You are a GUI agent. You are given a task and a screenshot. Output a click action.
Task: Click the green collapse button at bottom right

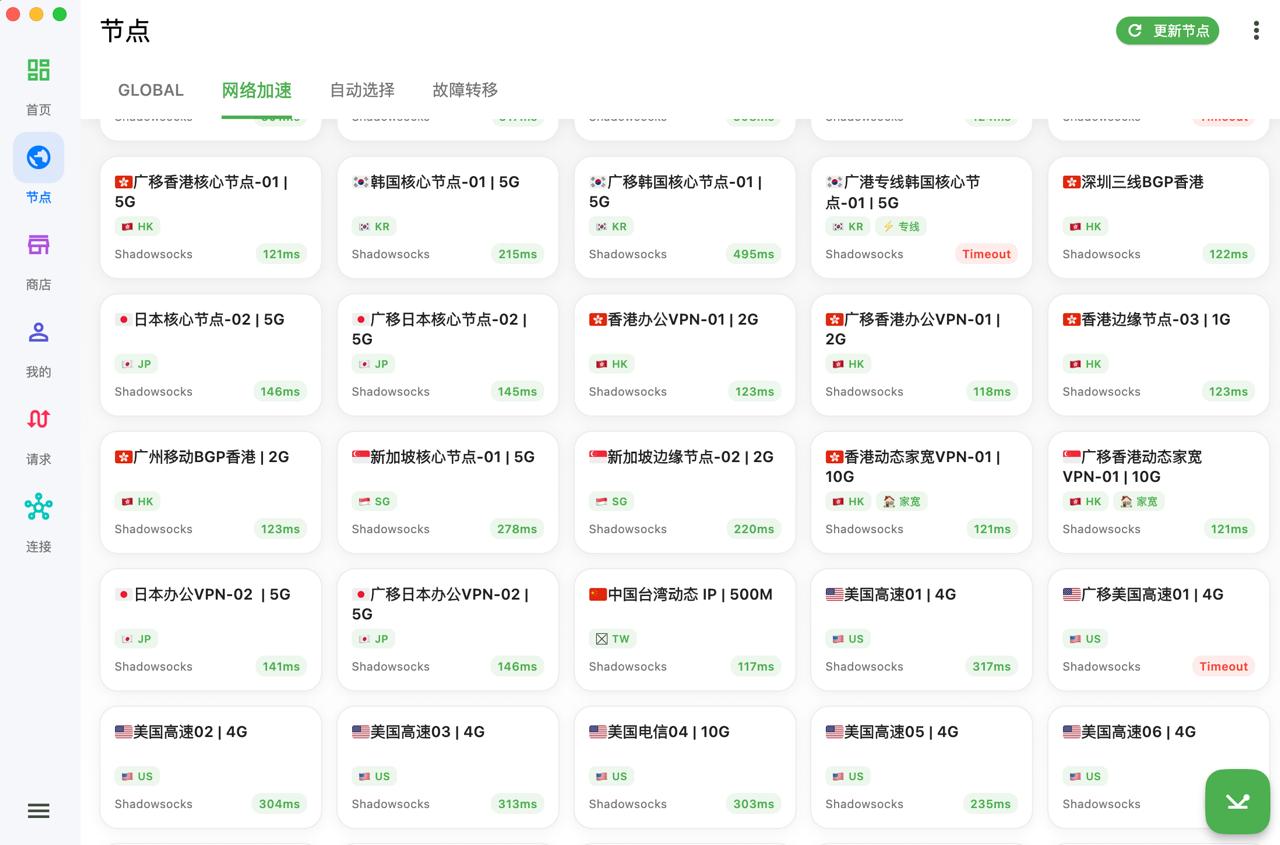pyautogui.click(x=1237, y=801)
